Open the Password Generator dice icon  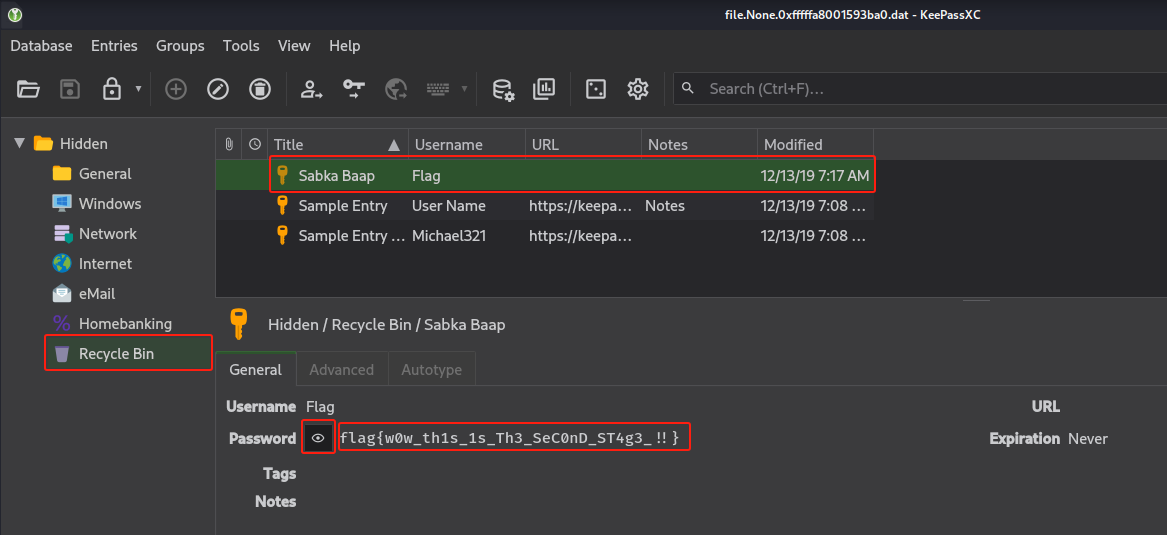(x=596, y=89)
